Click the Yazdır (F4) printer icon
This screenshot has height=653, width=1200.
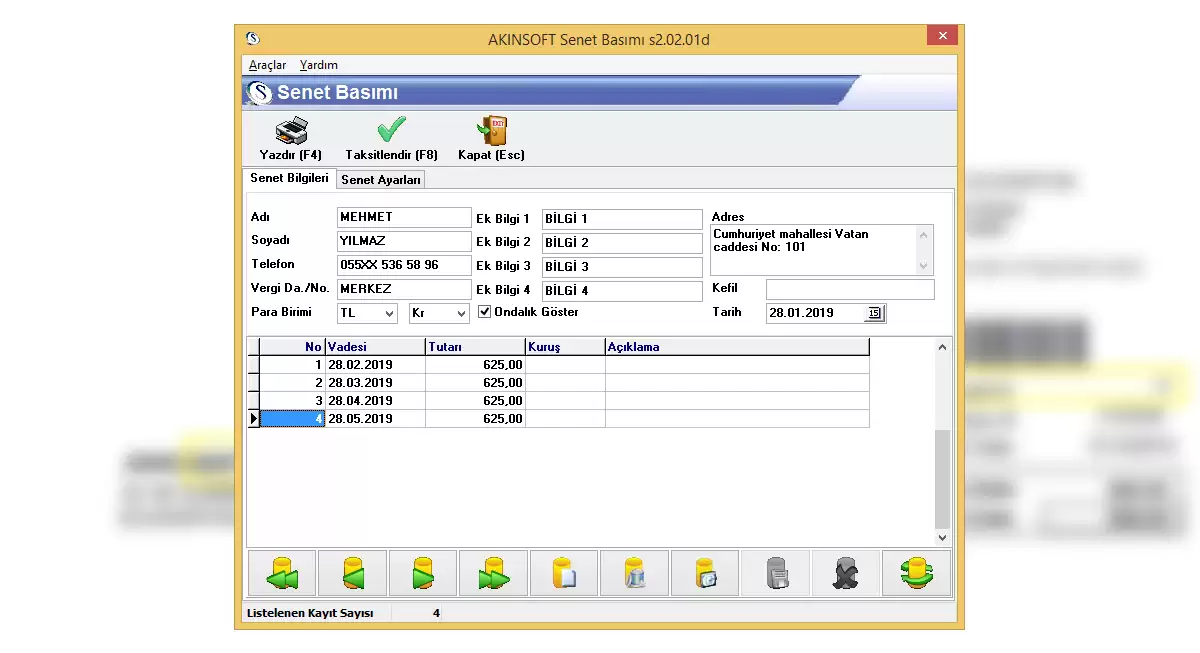coord(290,131)
